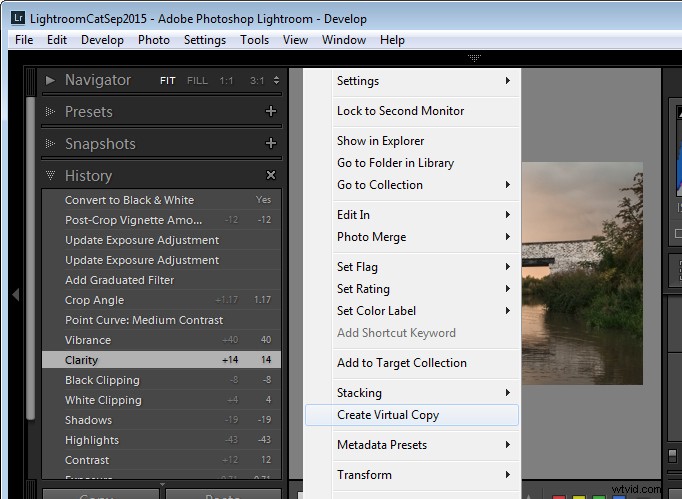Viewport: 682px width, 499px height.
Task: Click the Lightroom Lr application icon
Action: click(18, 18)
